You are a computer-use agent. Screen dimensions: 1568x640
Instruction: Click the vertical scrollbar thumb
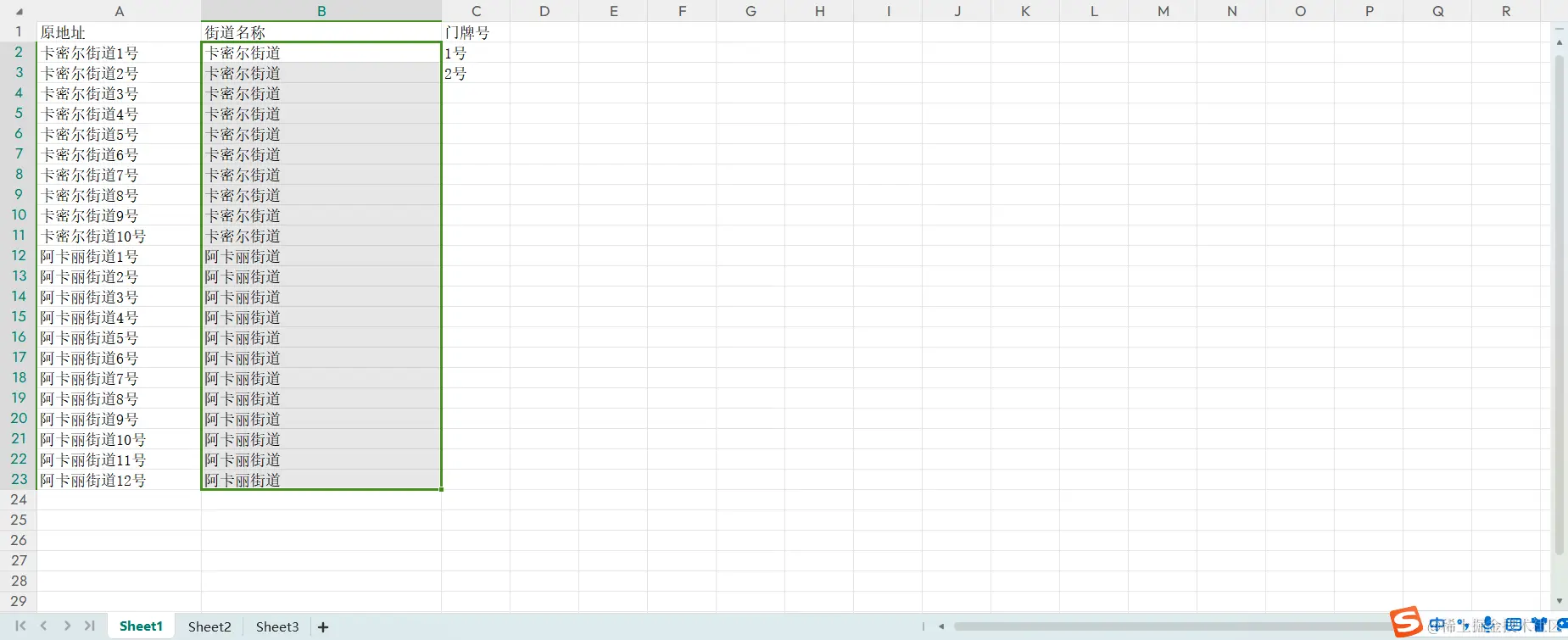[1560, 305]
